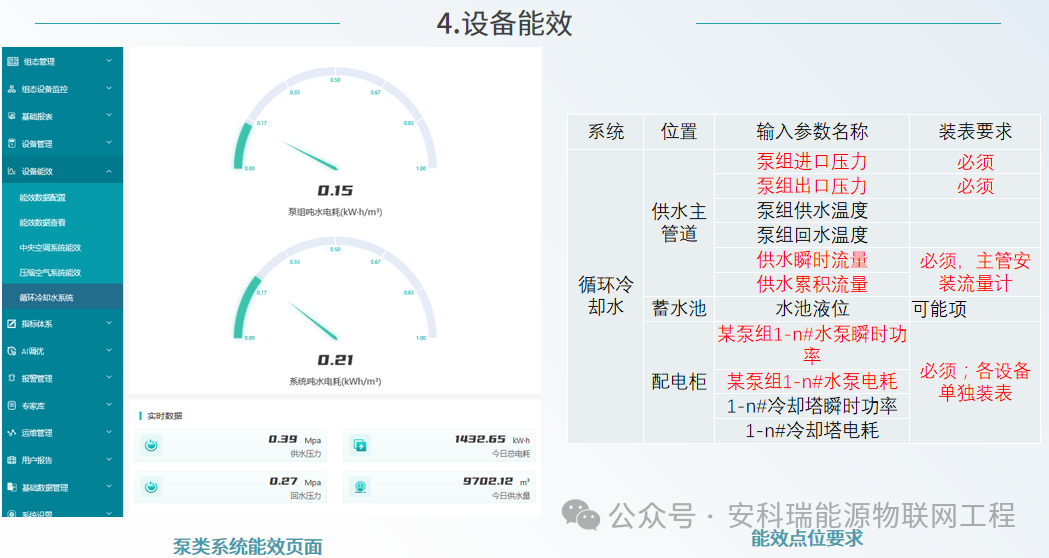Expand the 指标体系 menu chevron
The width and height of the screenshot is (1049, 558).
[x=109, y=323]
